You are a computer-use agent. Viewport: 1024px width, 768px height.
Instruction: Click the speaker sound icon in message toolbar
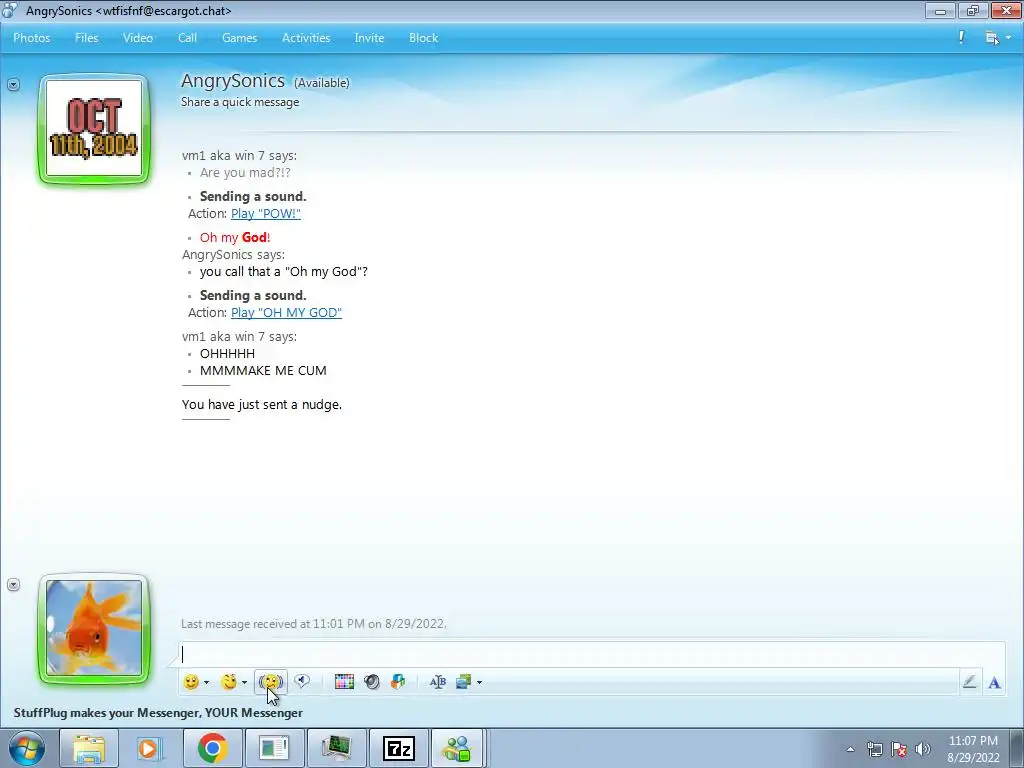point(372,682)
